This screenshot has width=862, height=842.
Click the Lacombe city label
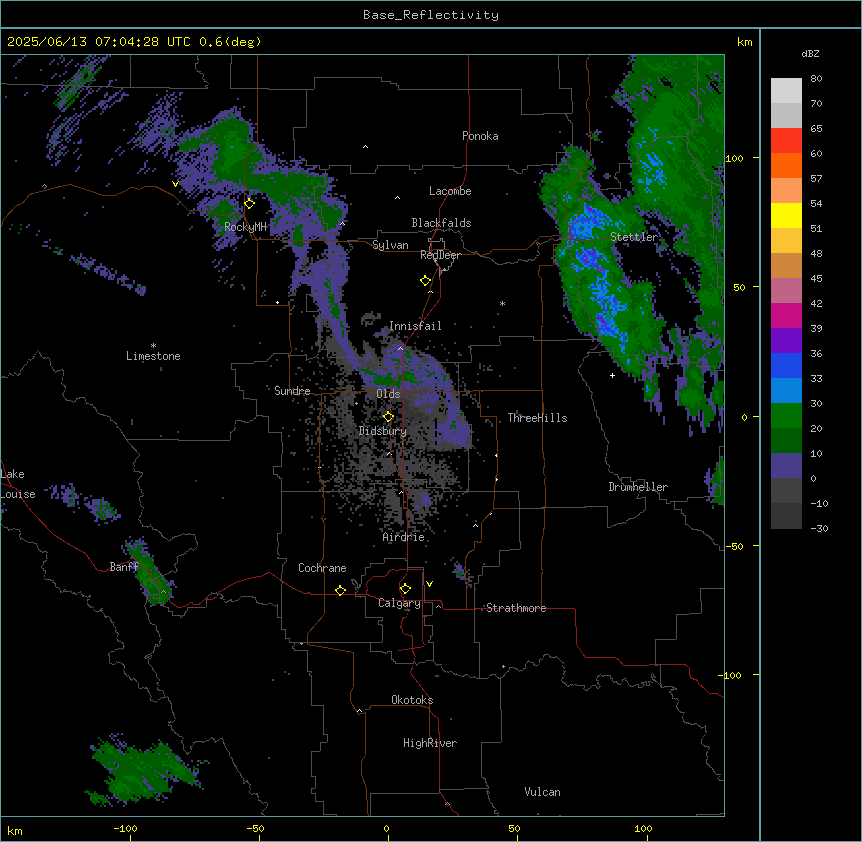click(x=450, y=191)
